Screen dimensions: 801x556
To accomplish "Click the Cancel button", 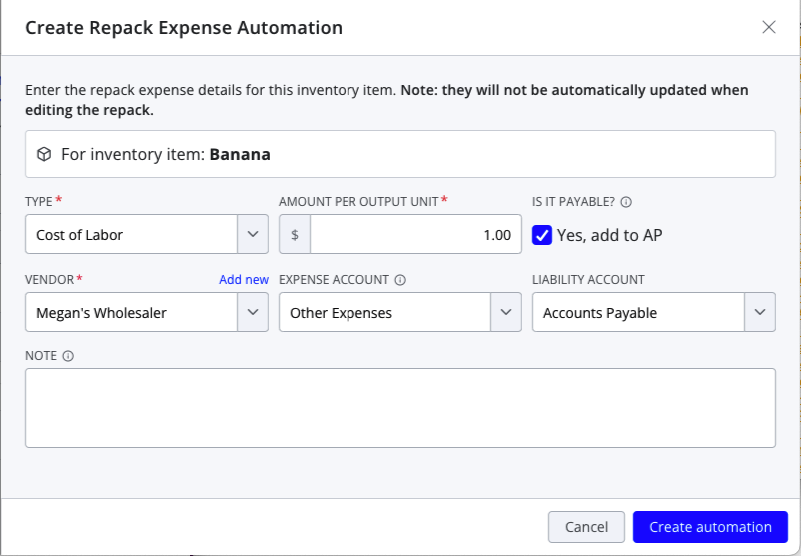I will coord(586,527).
